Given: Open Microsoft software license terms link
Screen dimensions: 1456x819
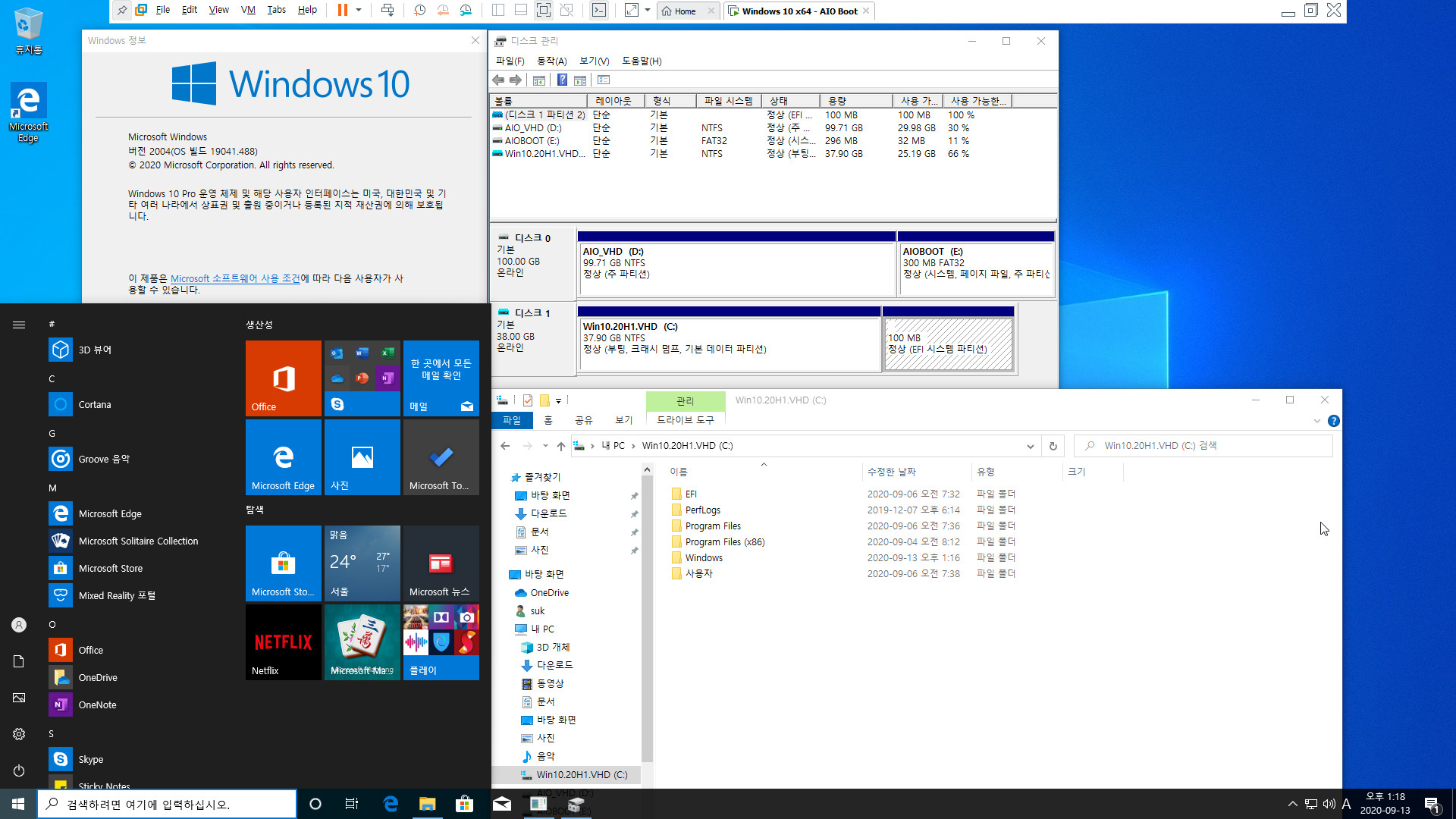Looking at the screenshot, I should click(235, 278).
